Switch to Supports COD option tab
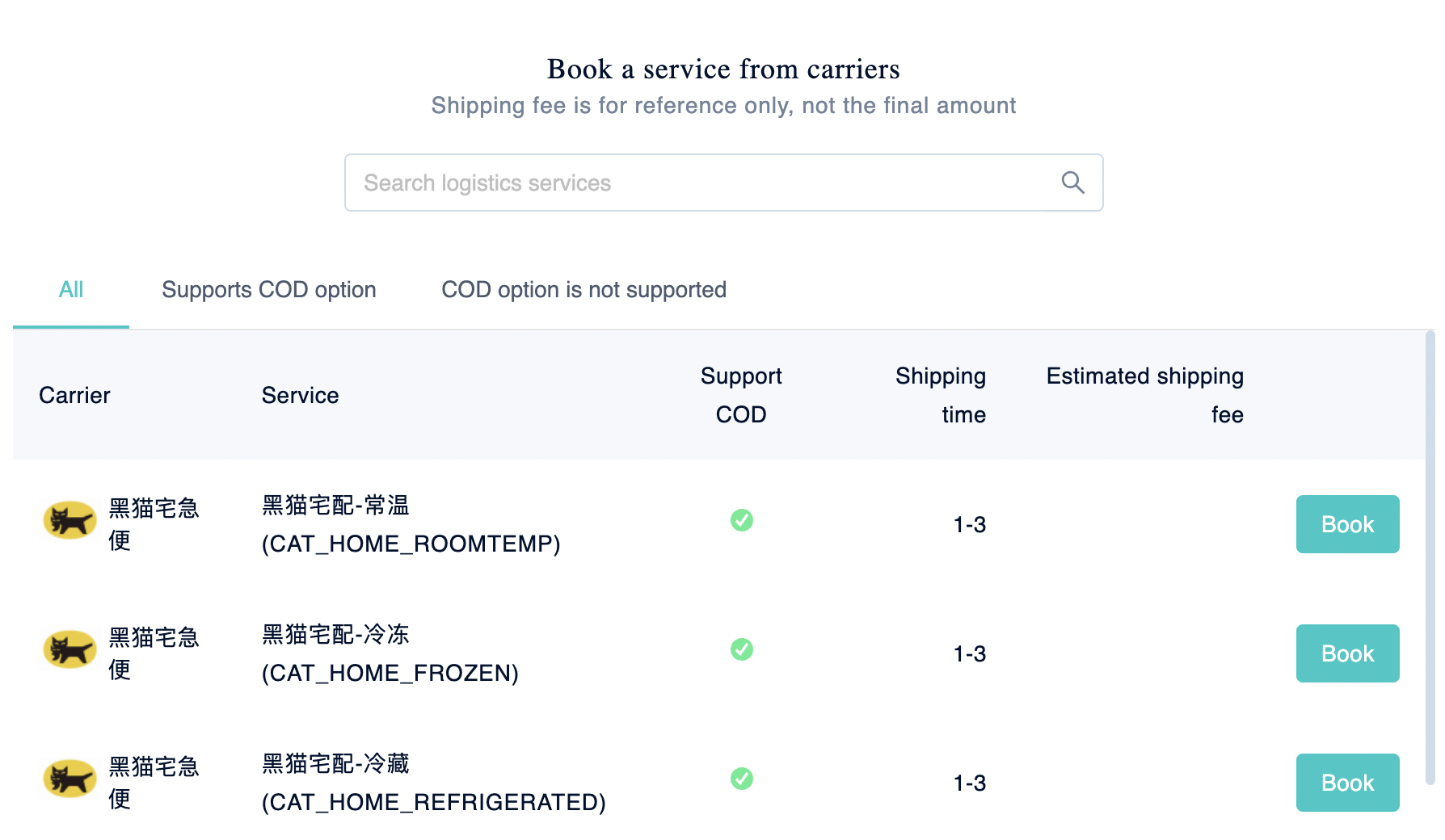The width and height of the screenshot is (1445, 840). (x=269, y=290)
